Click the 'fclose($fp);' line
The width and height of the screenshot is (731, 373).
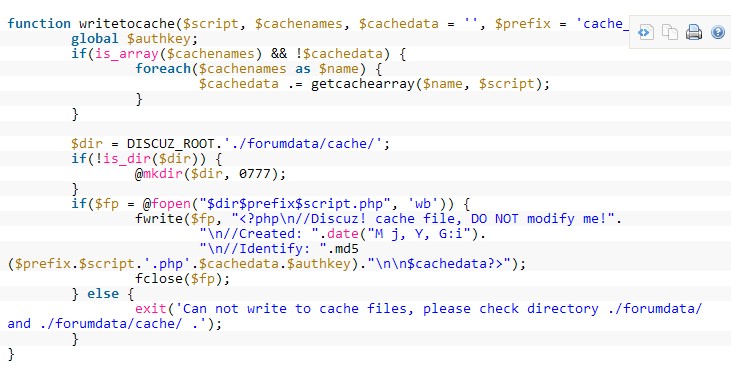click(183, 279)
